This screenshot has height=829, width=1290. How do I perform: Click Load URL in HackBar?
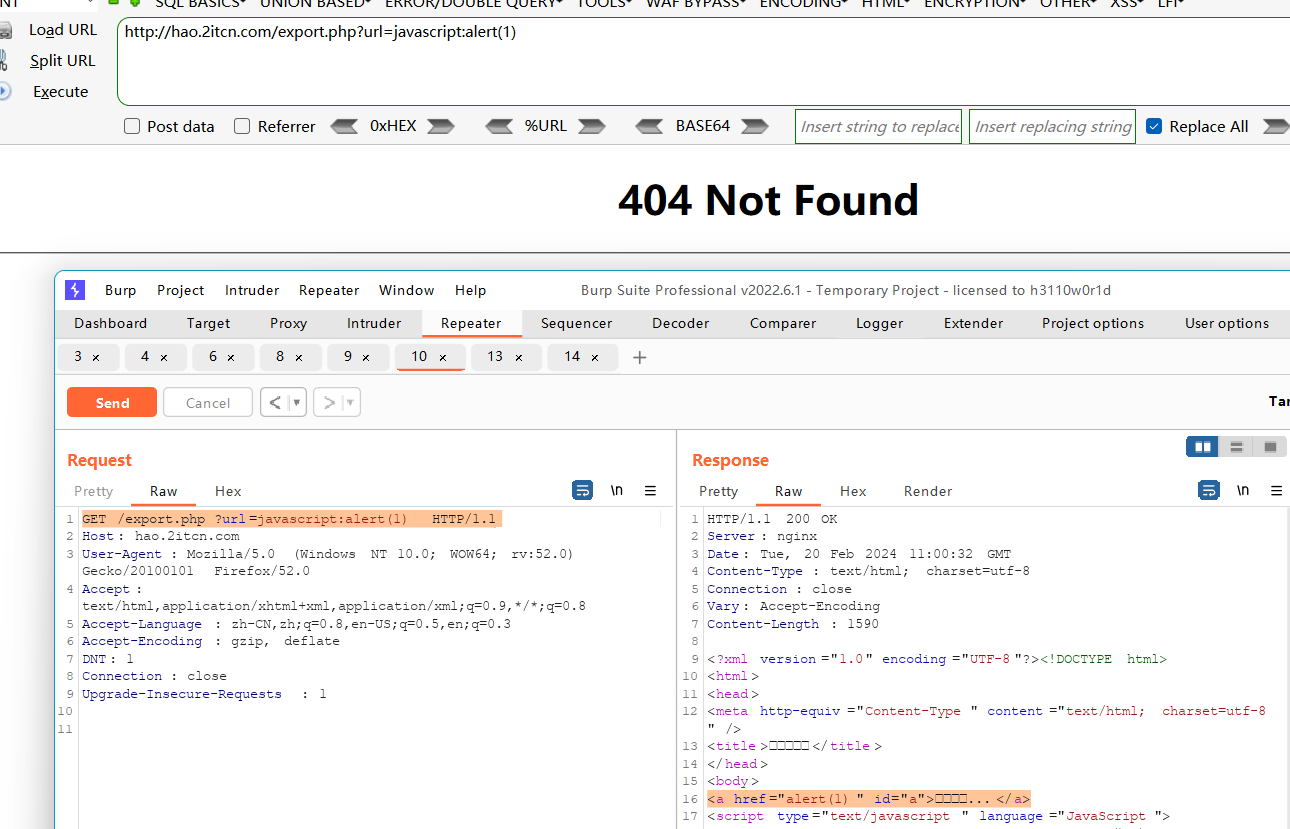click(x=62, y=30)
